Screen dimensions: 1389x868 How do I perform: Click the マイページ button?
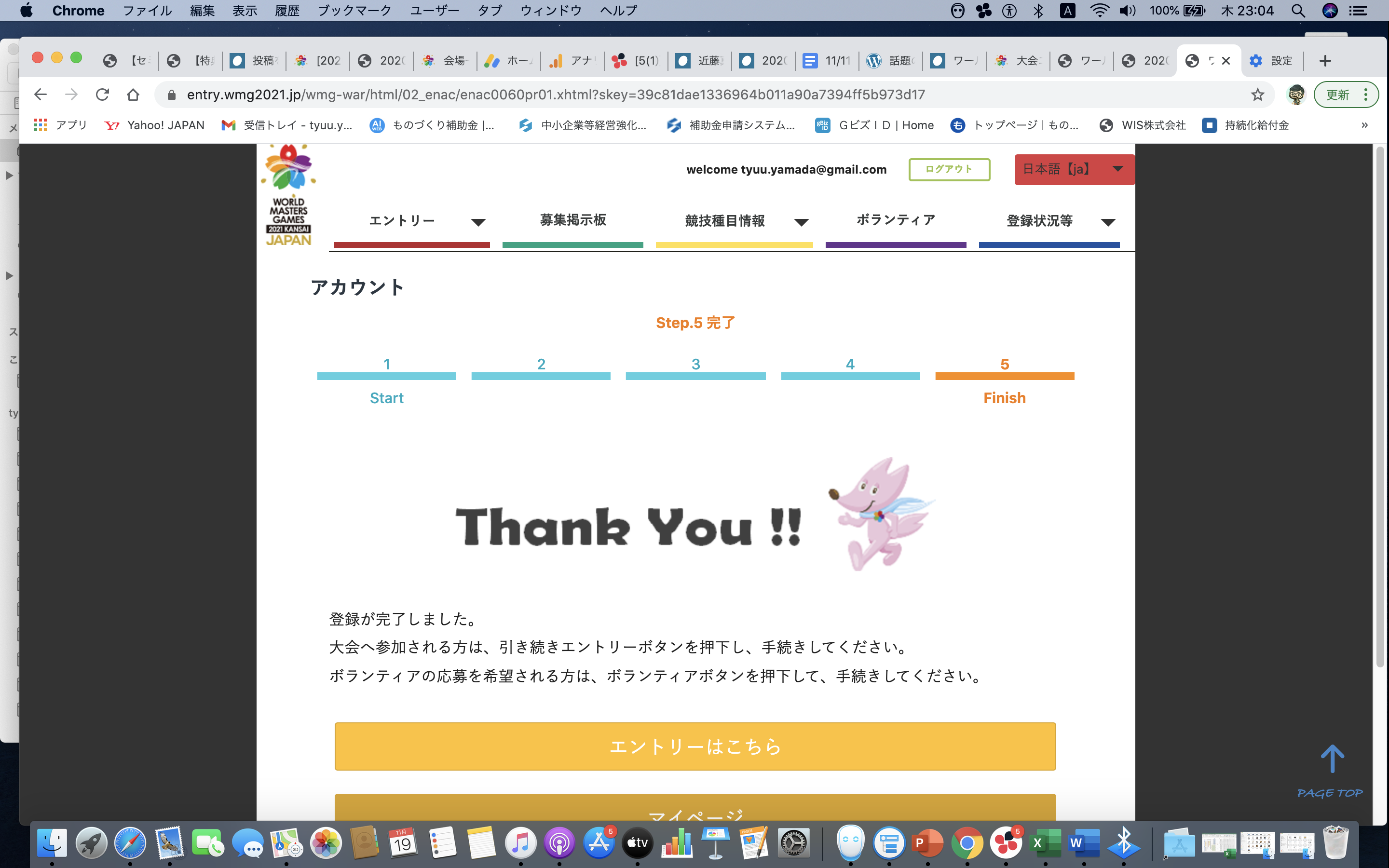(695, 808)
